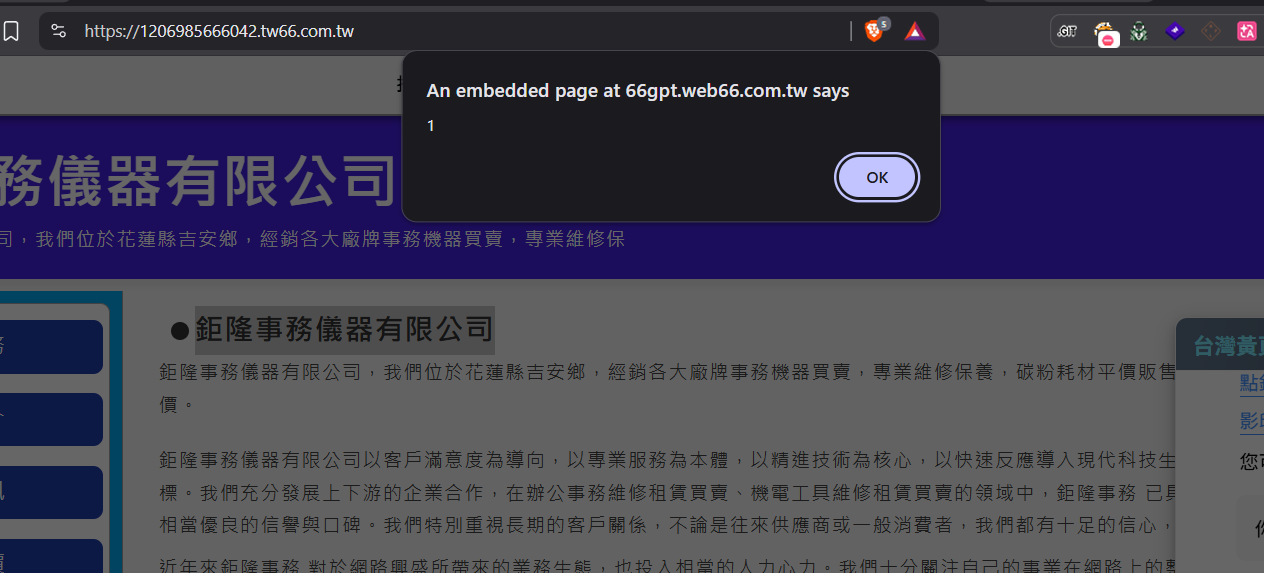This screenshot has width=1264, height=573.
Task: Click the brown dice-diamond extension icon
Action: (x=1211, y=31)
